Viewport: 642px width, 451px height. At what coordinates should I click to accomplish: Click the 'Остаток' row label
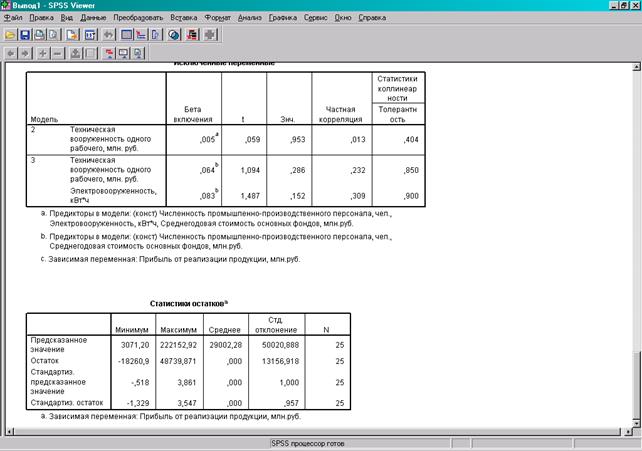coord(45,361)
